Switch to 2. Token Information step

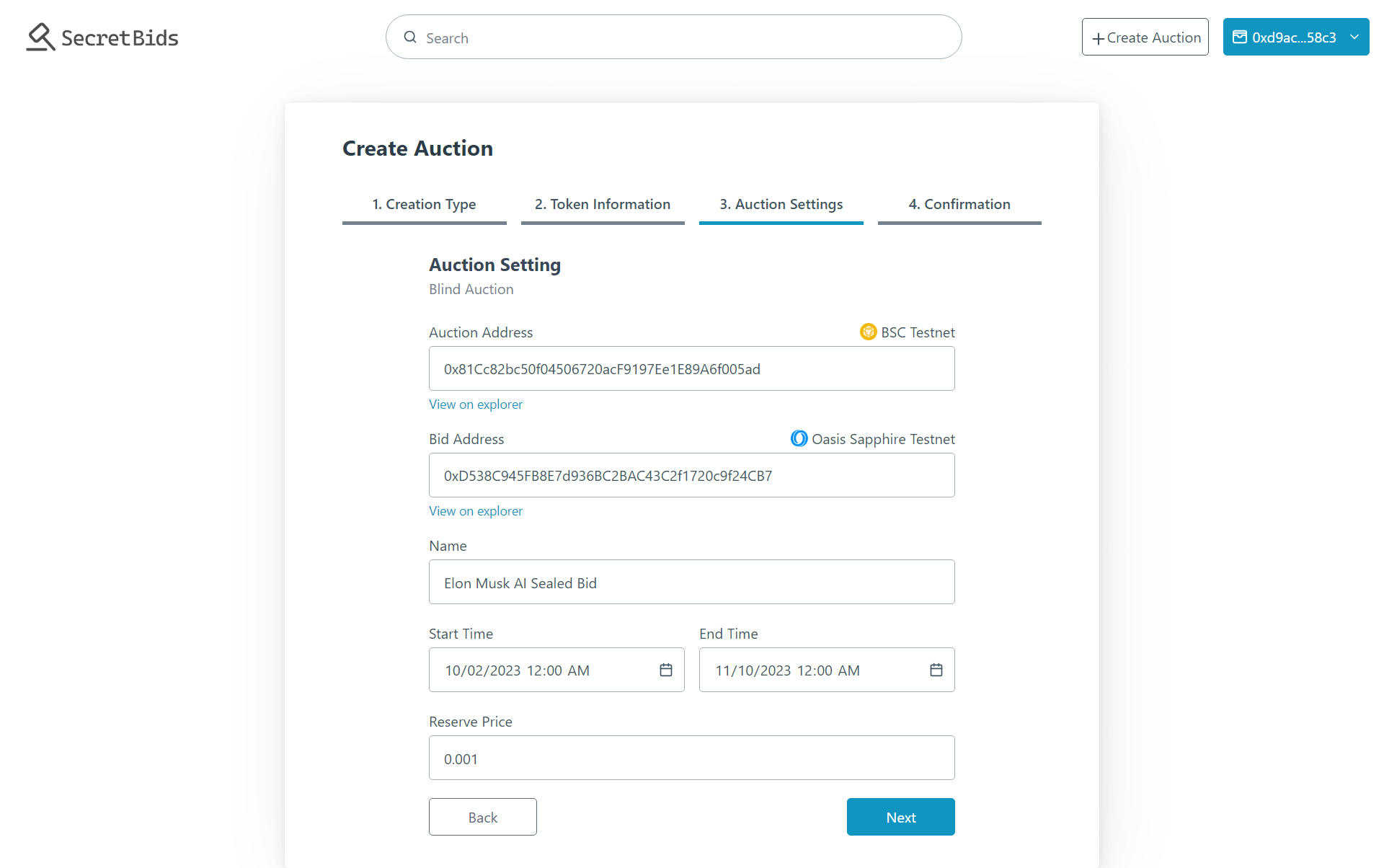603,205
